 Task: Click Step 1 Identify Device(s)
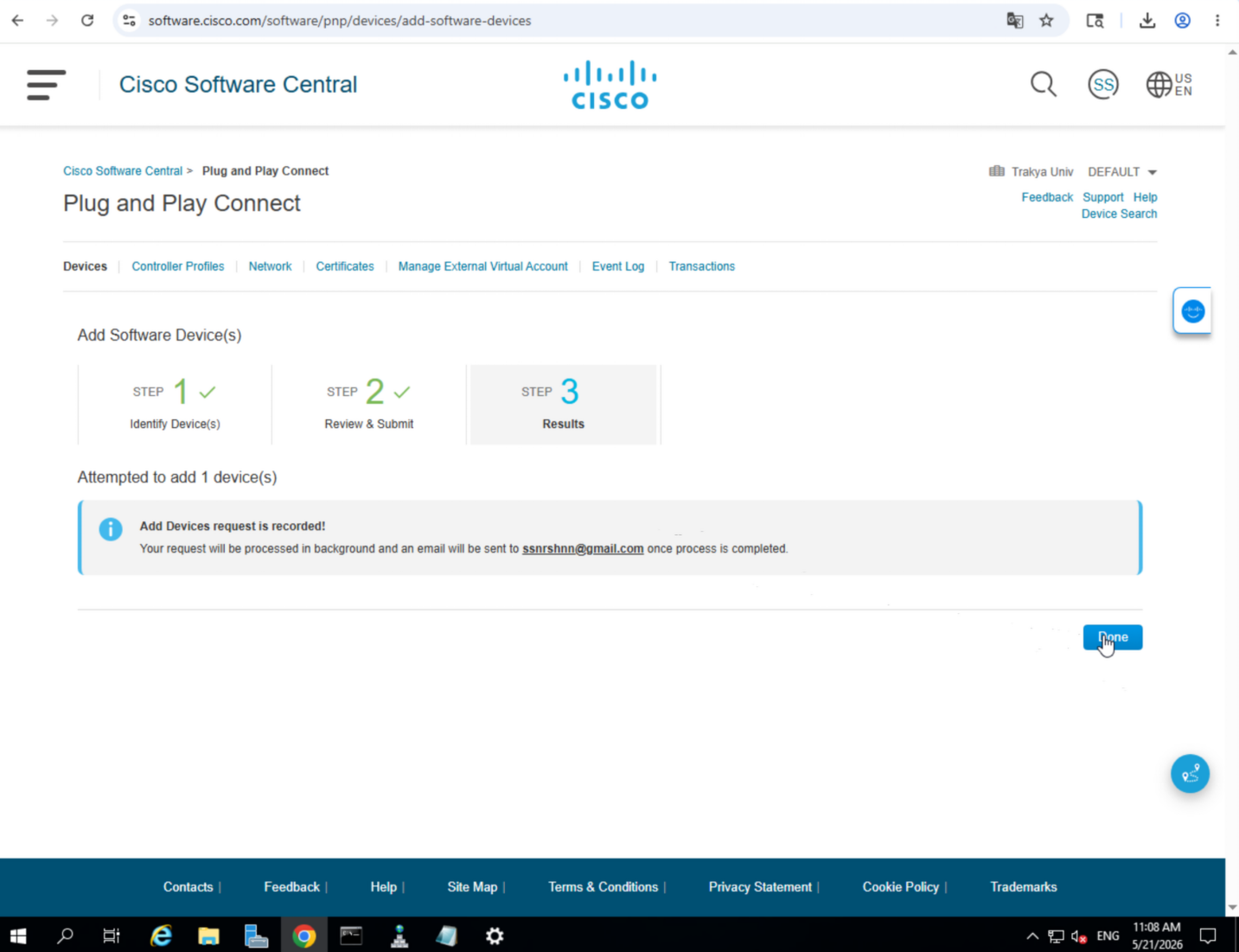(175, 405)
